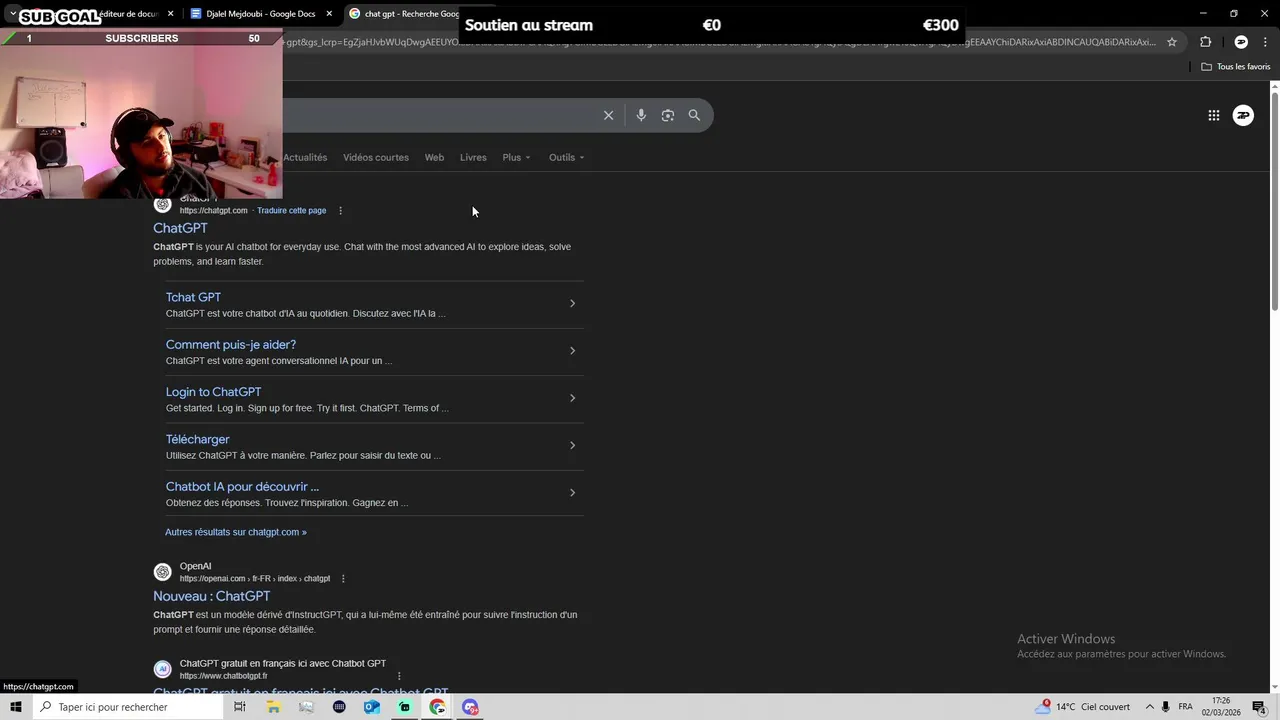Click the chevron on Login to ChatGPT row
Screen dimensions: 1280x720
572,398
